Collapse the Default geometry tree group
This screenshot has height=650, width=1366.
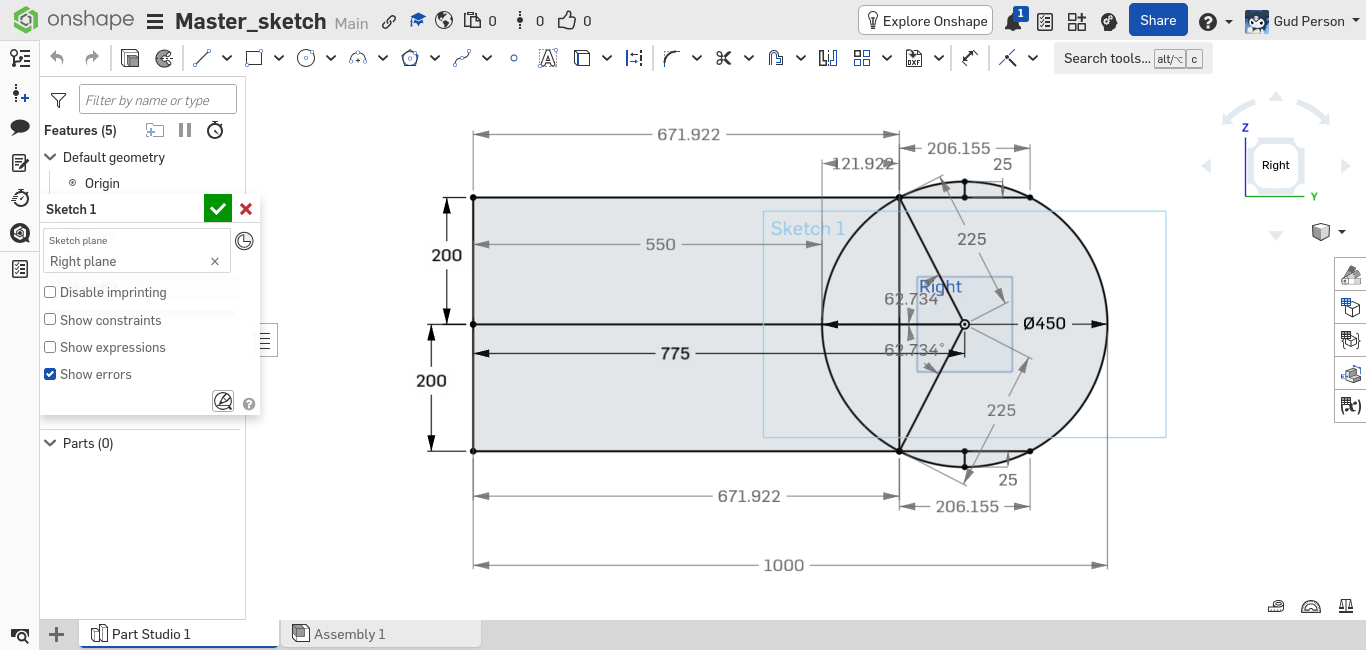pyautogui.click(x=50, y=157)
